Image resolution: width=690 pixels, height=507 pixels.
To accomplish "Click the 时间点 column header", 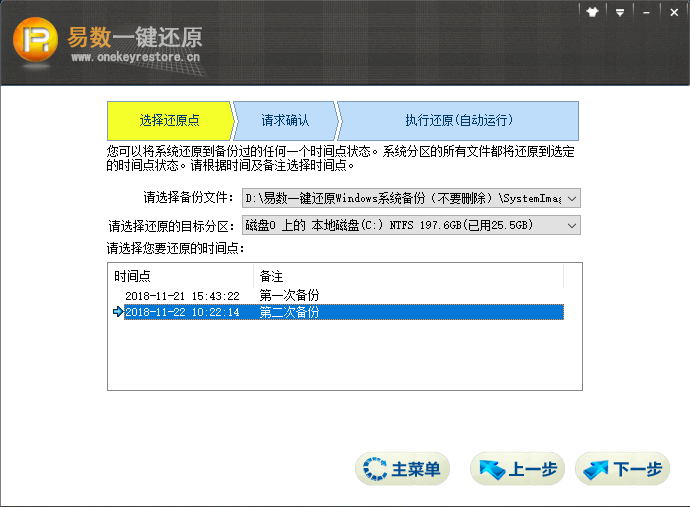I will [x=182, y=276].
